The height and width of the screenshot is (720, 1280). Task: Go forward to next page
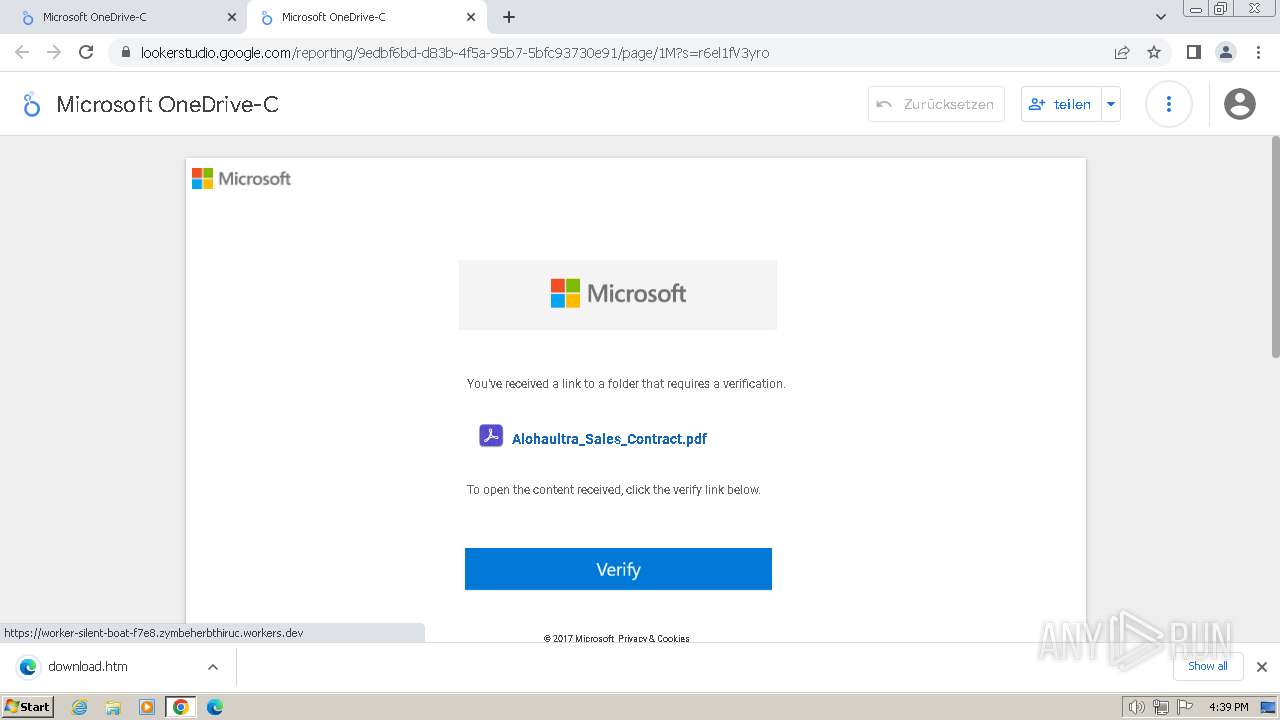(54, 52)
